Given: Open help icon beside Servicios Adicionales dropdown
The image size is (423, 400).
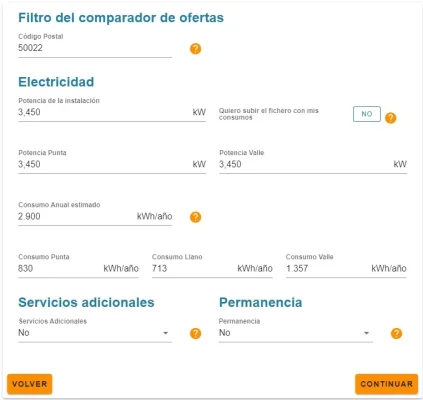Looking at the screenshot, I should pyautogui.click(x=195, y=333).
